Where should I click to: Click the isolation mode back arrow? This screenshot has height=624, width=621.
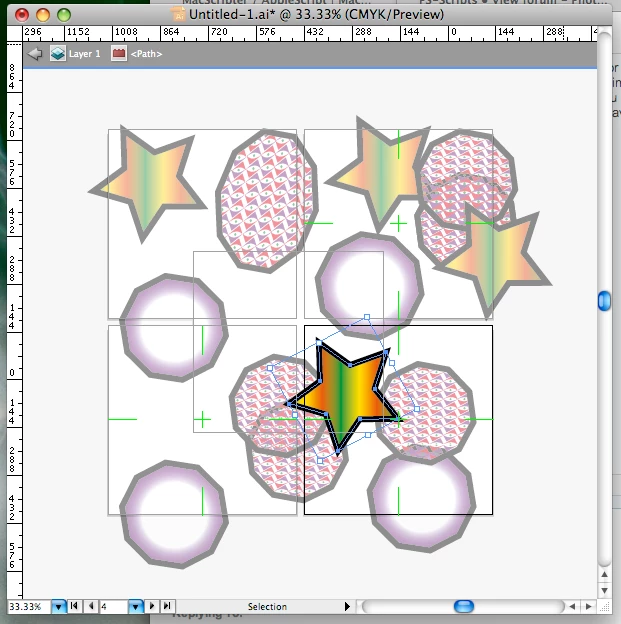(x=35, y=54)
